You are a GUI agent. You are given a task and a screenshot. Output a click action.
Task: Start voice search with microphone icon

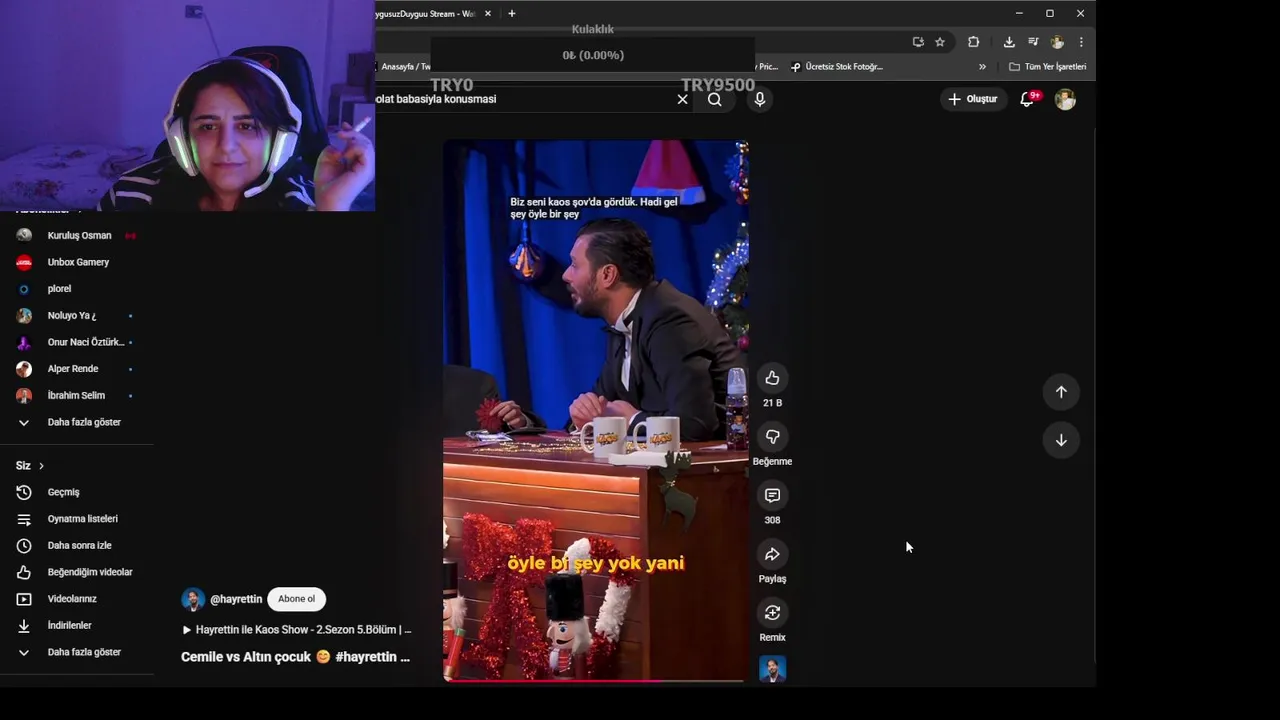point(760,99)
